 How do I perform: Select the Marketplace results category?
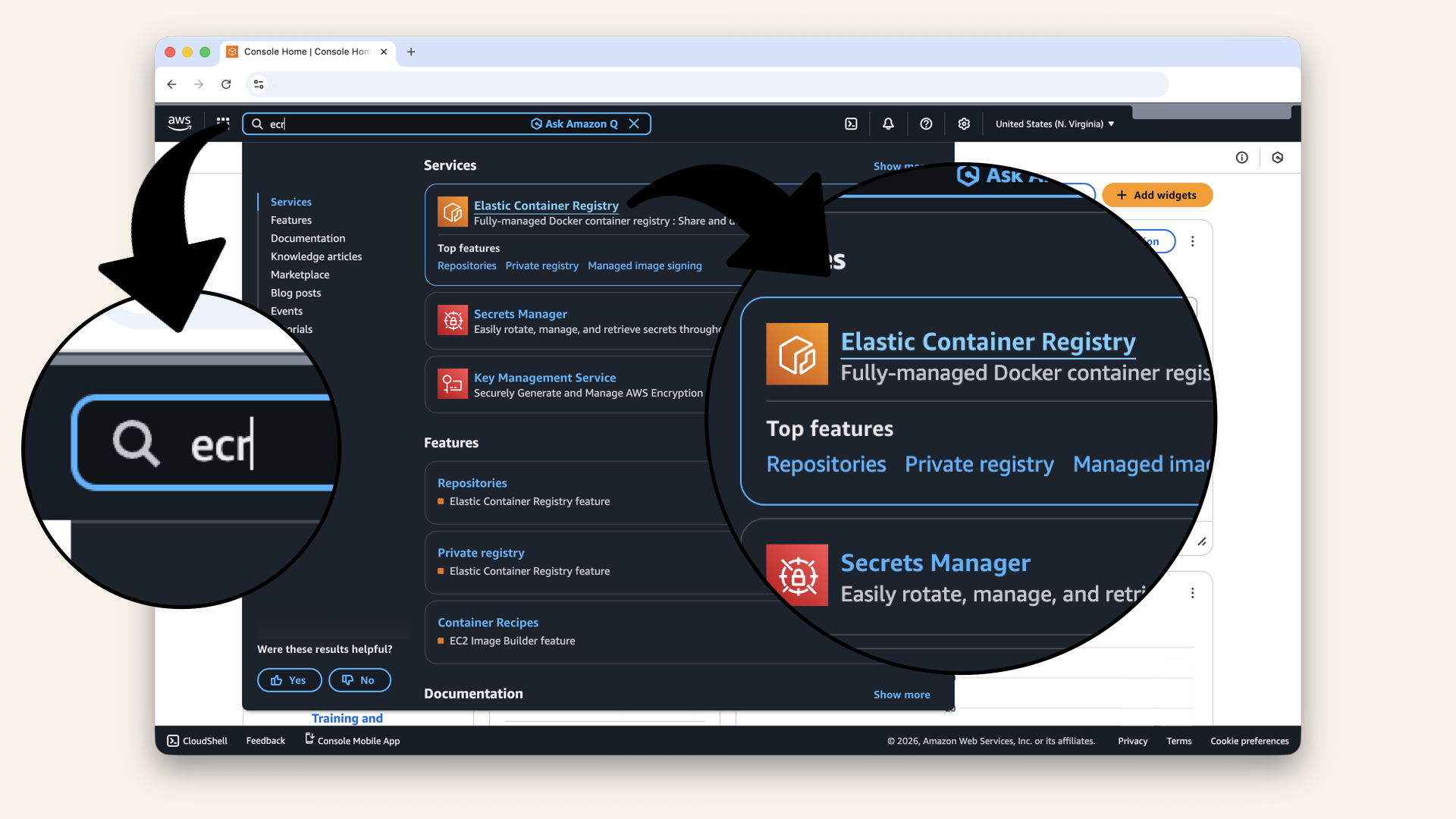300,275
